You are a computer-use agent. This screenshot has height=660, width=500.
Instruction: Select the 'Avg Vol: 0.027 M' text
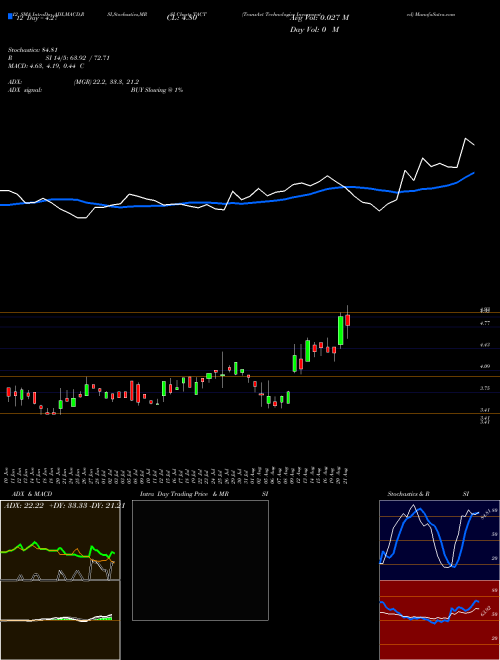[319, 18]
